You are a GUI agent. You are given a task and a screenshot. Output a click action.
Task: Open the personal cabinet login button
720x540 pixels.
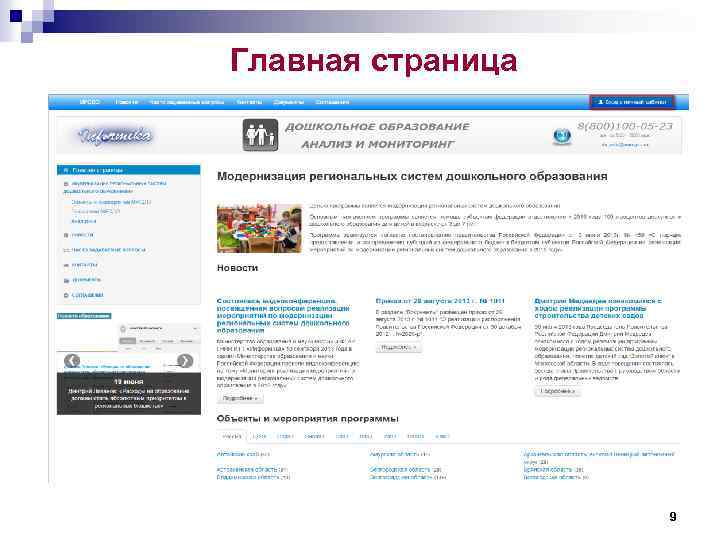pos(632,102)
